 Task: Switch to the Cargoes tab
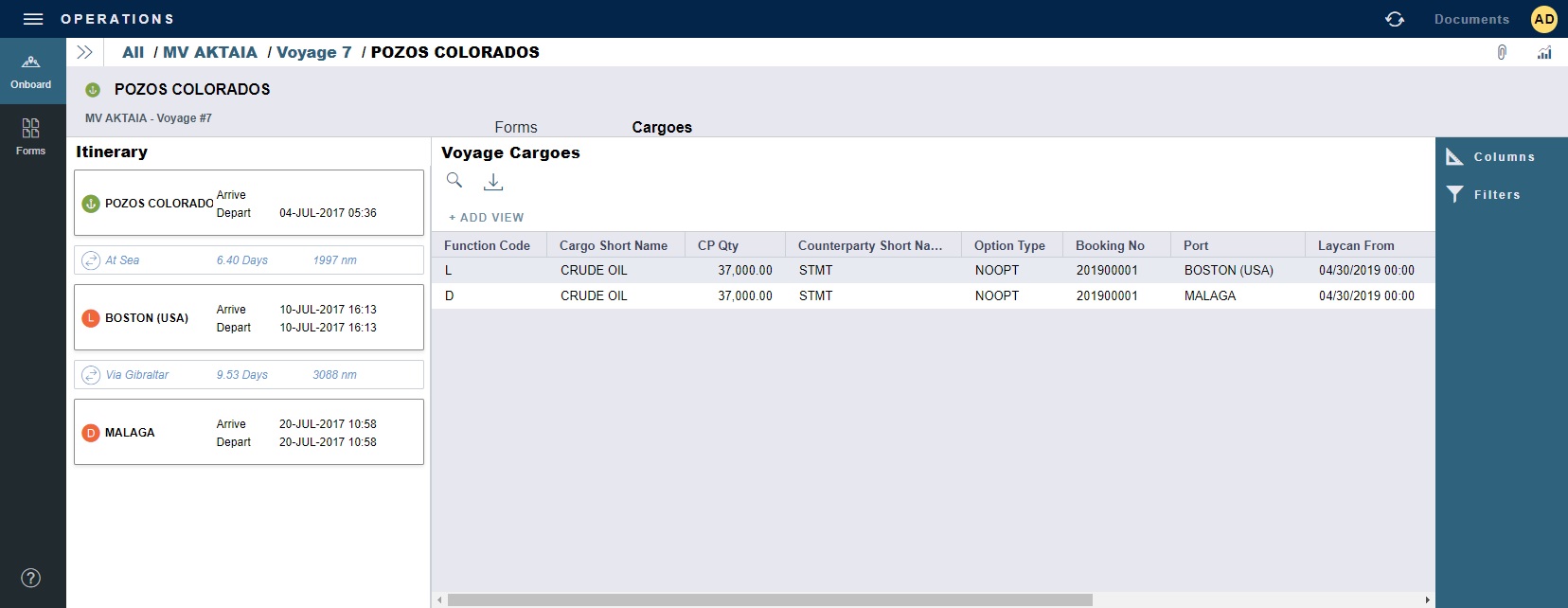662,127
